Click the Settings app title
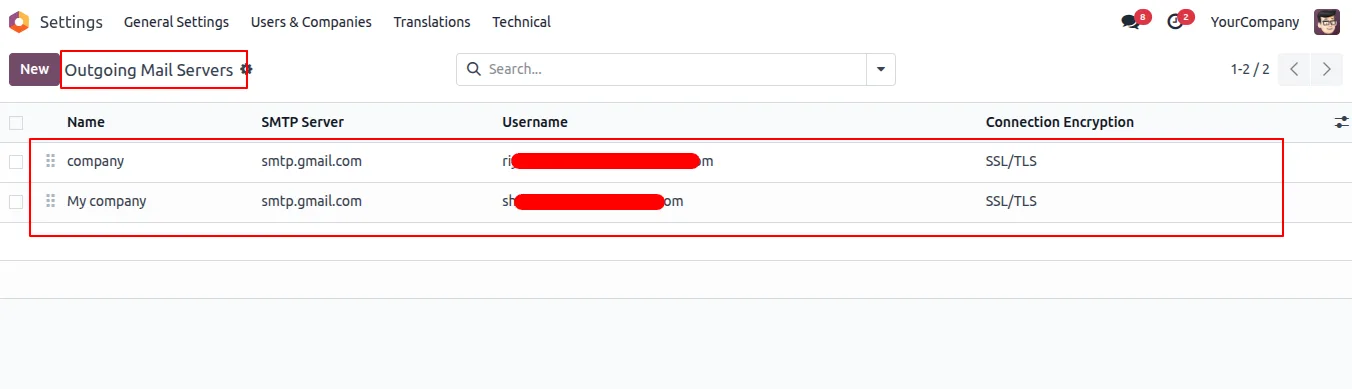The image size is (1352, 389). click(71, 22)
